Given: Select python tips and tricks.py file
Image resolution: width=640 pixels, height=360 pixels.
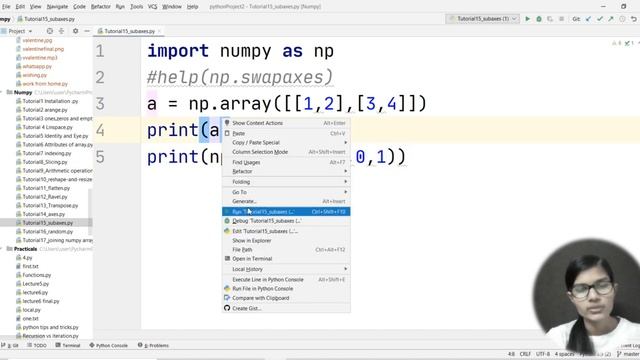Looking at the screenshot, I should (x=47, y=327).
